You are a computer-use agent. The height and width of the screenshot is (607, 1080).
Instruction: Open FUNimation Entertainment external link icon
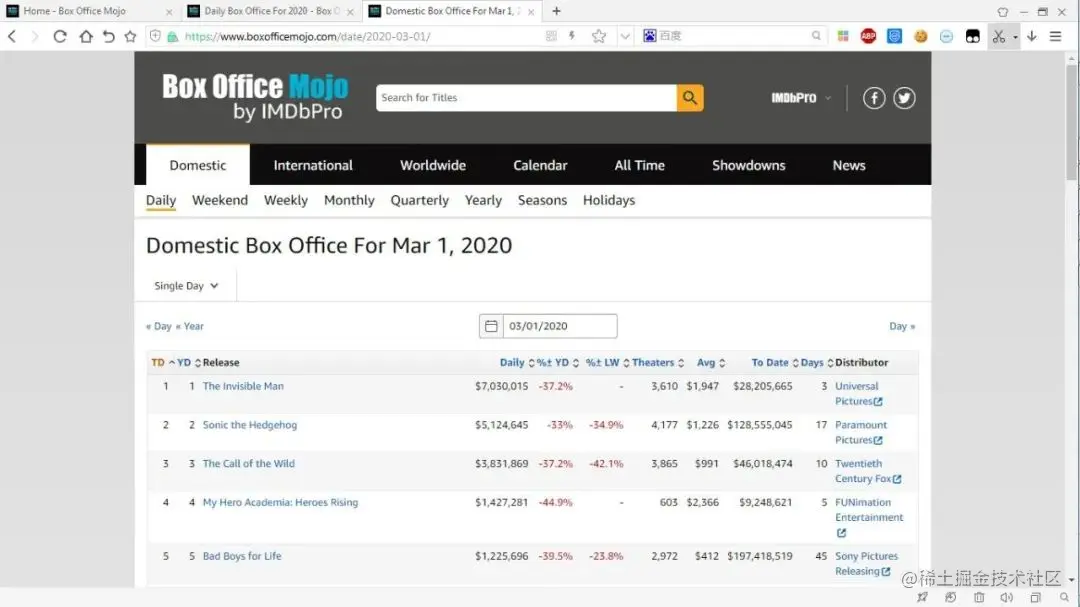pyautogui.click(x=841, y=533)
